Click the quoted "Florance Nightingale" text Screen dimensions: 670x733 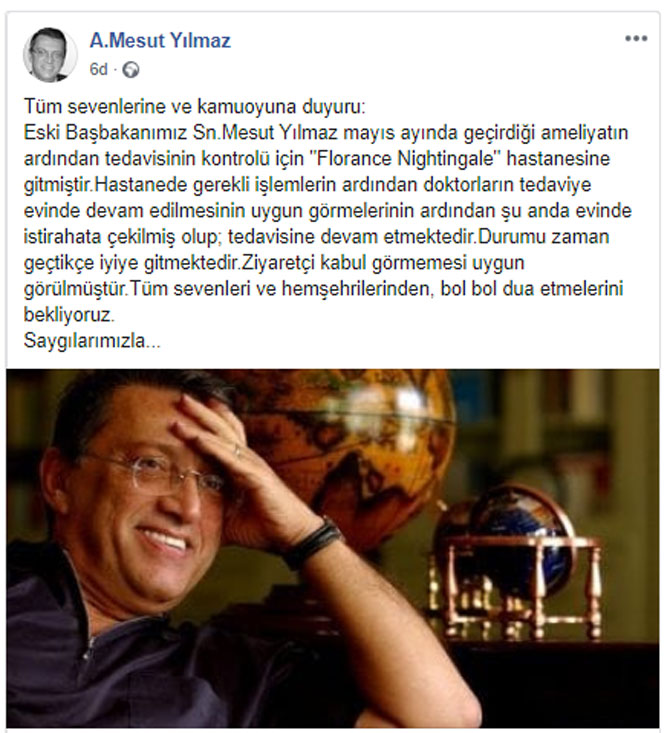coord(405,159)
